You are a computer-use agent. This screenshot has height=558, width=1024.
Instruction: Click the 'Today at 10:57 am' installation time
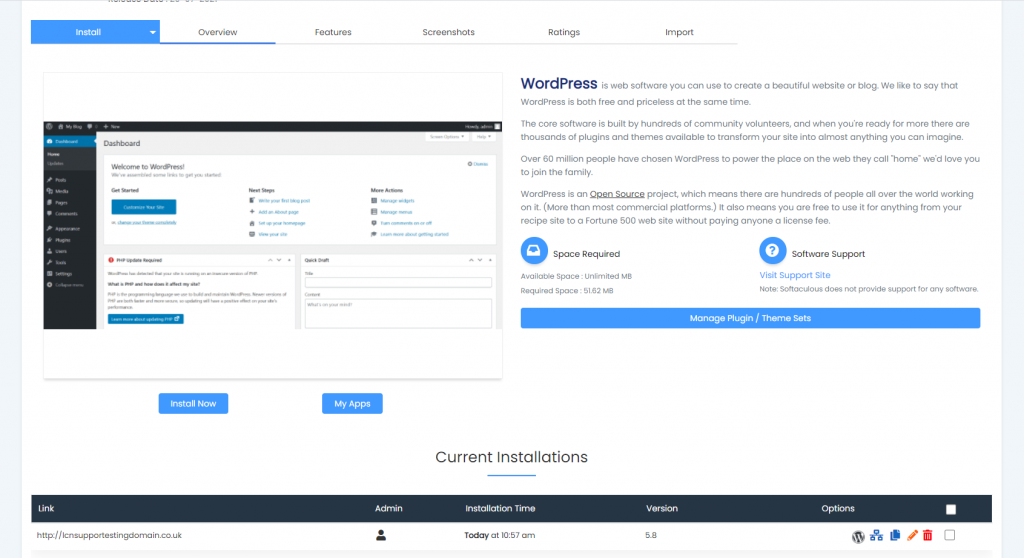coord(500,535)
